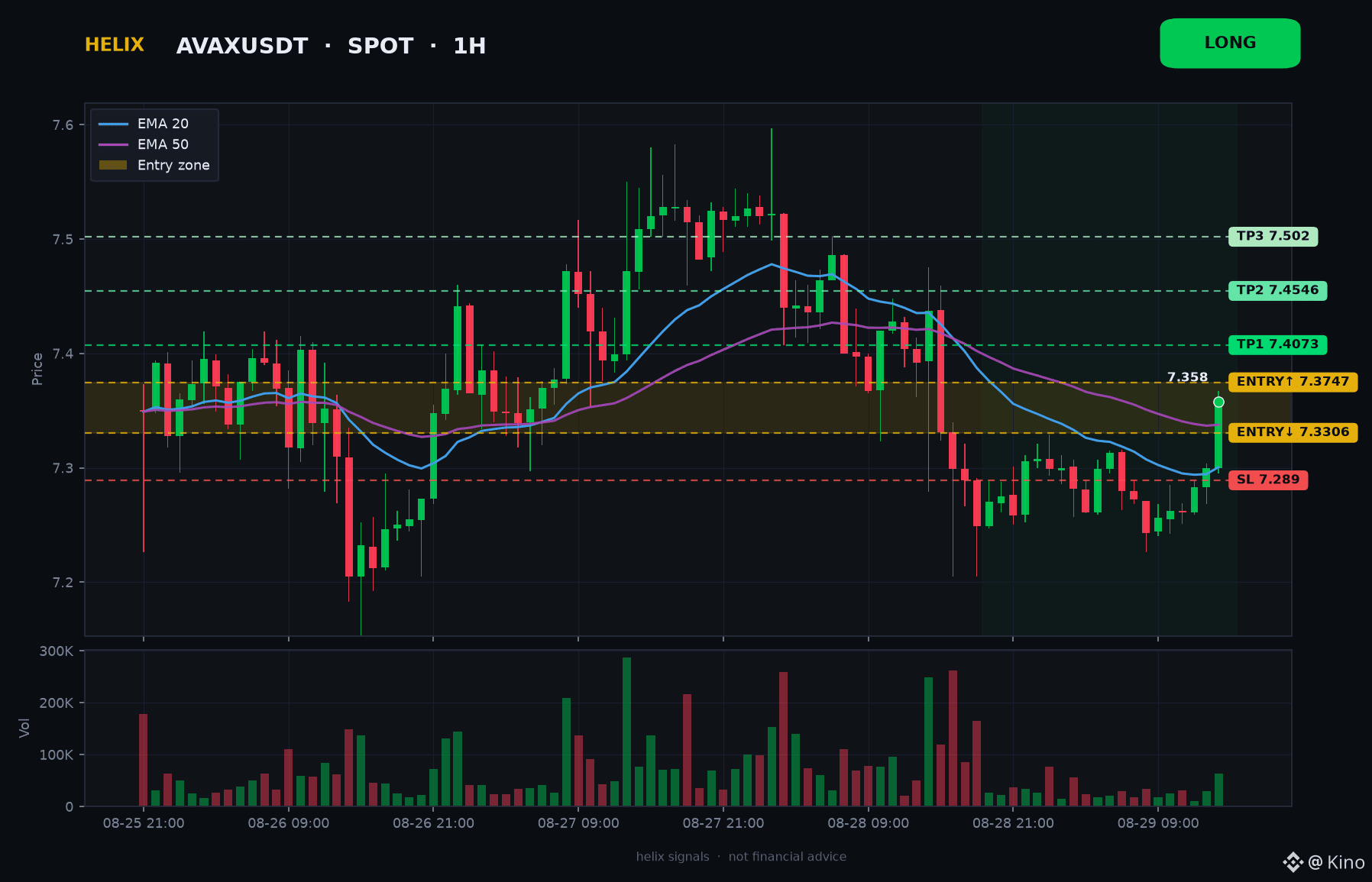This screenshot has height=882, width=1372.
Task: Click the 7.6 price axis tick
Action: (63, 125)
